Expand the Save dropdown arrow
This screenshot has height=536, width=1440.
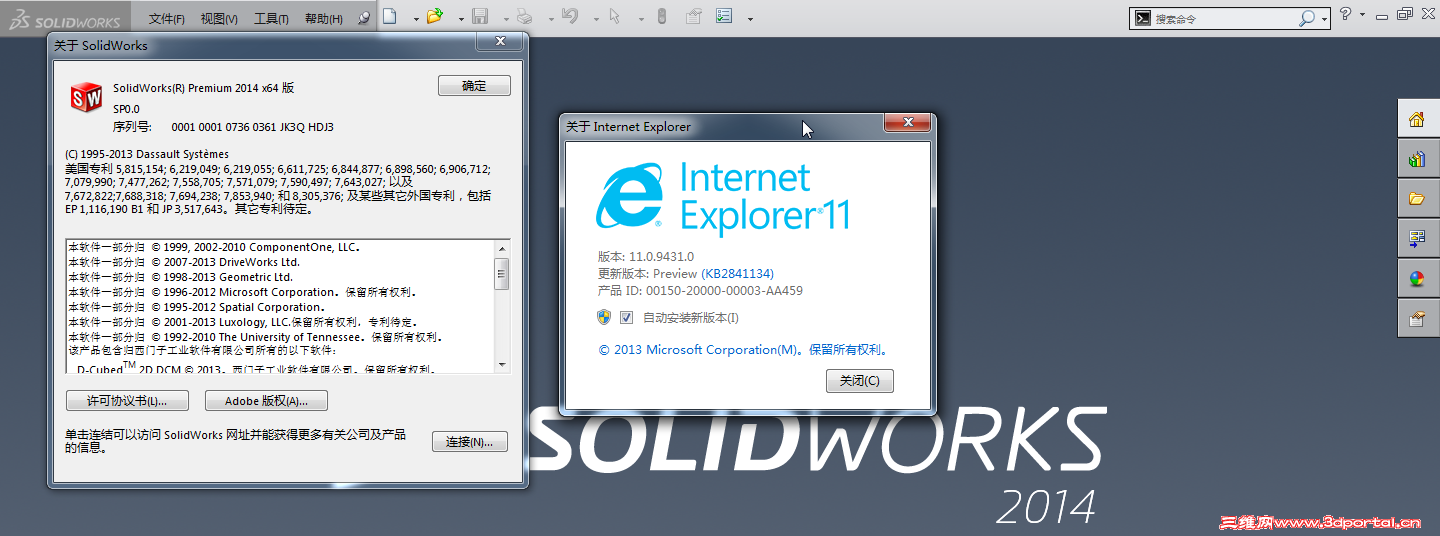click(506, 18)
